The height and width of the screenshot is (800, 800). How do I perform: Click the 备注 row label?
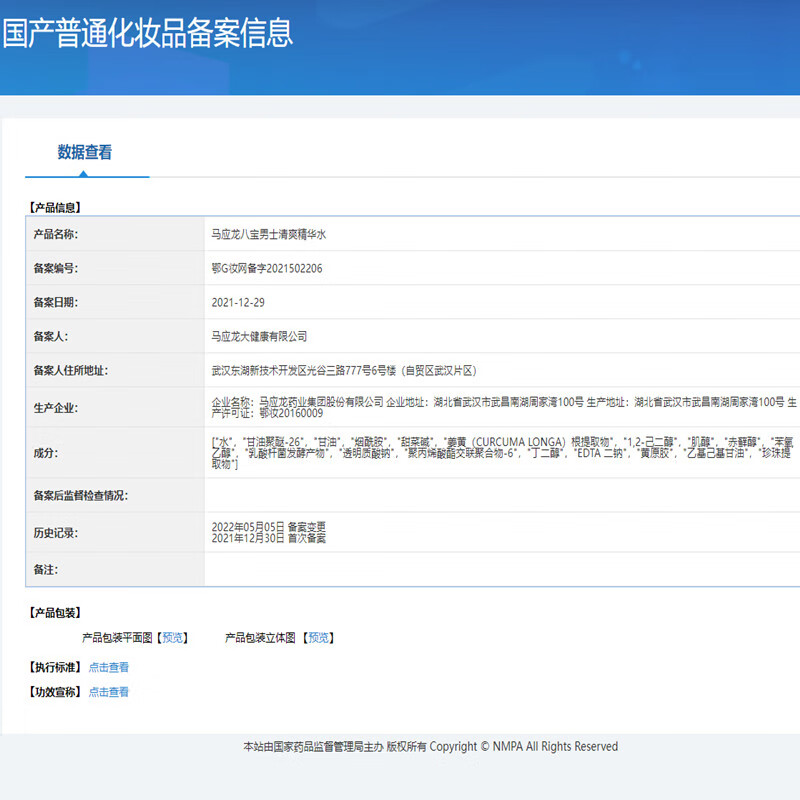click(45, 570)
